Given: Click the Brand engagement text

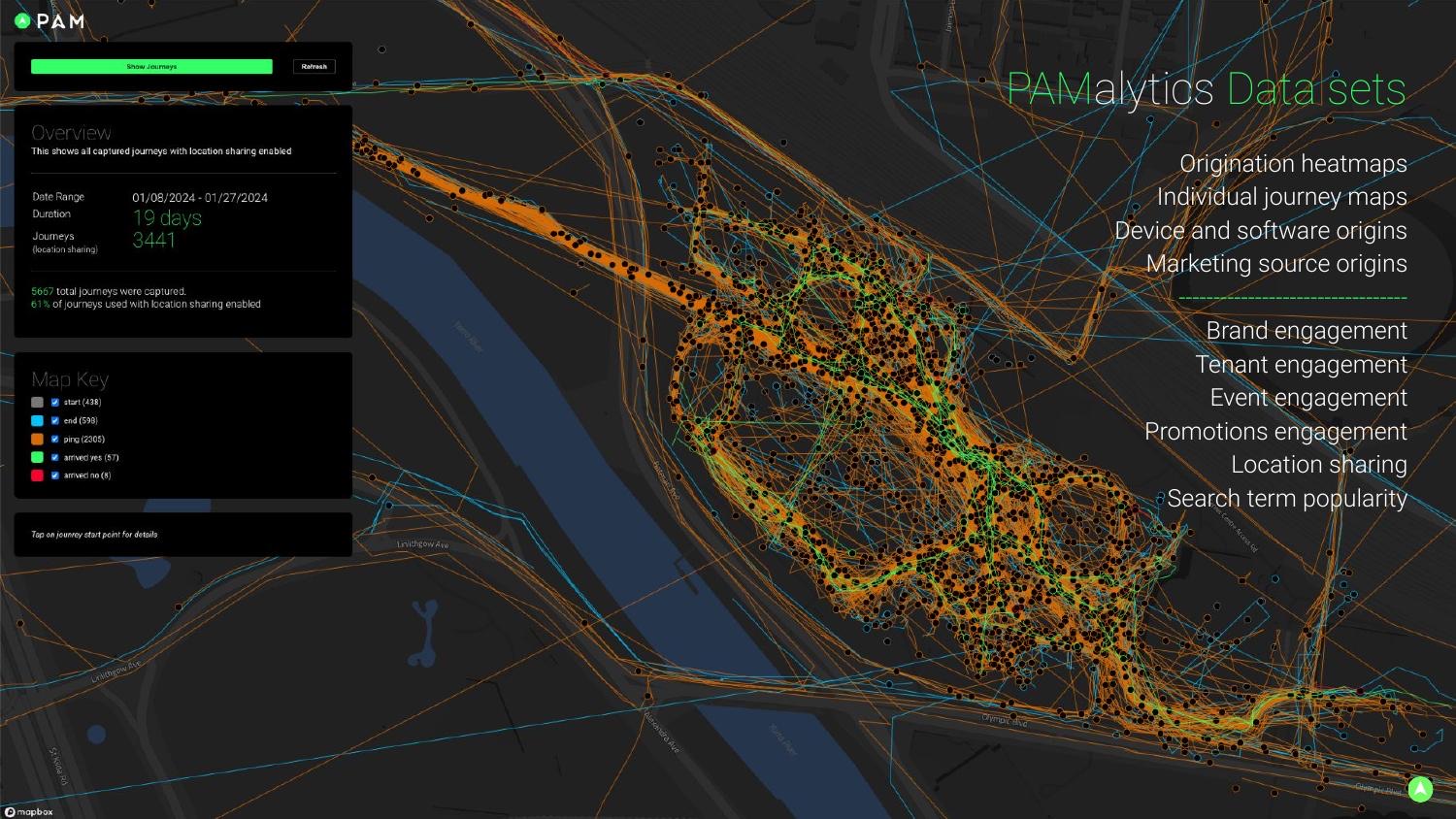Looking at the screenshot, I should (1307, 331).
